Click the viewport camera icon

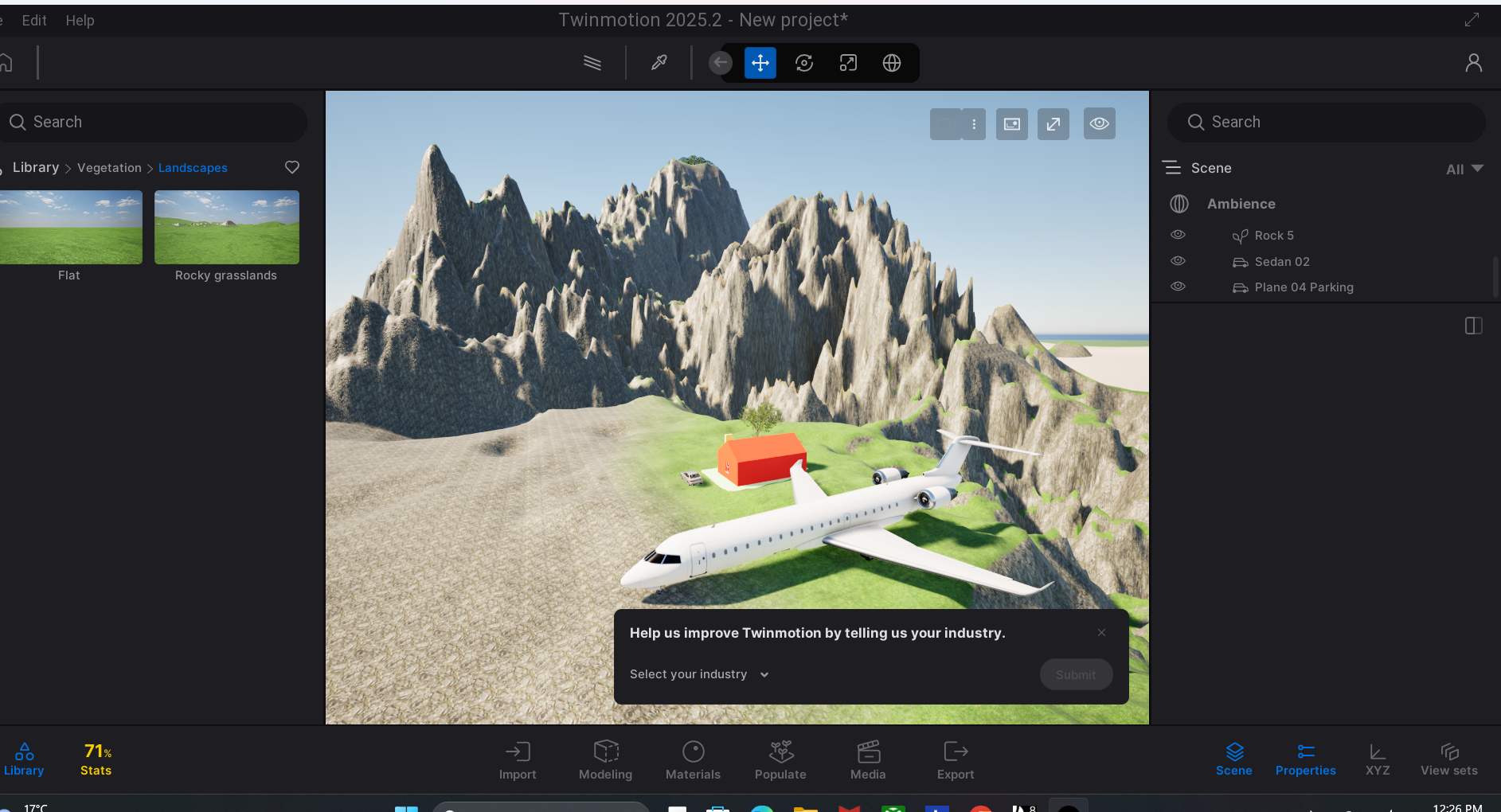[946, 123]
